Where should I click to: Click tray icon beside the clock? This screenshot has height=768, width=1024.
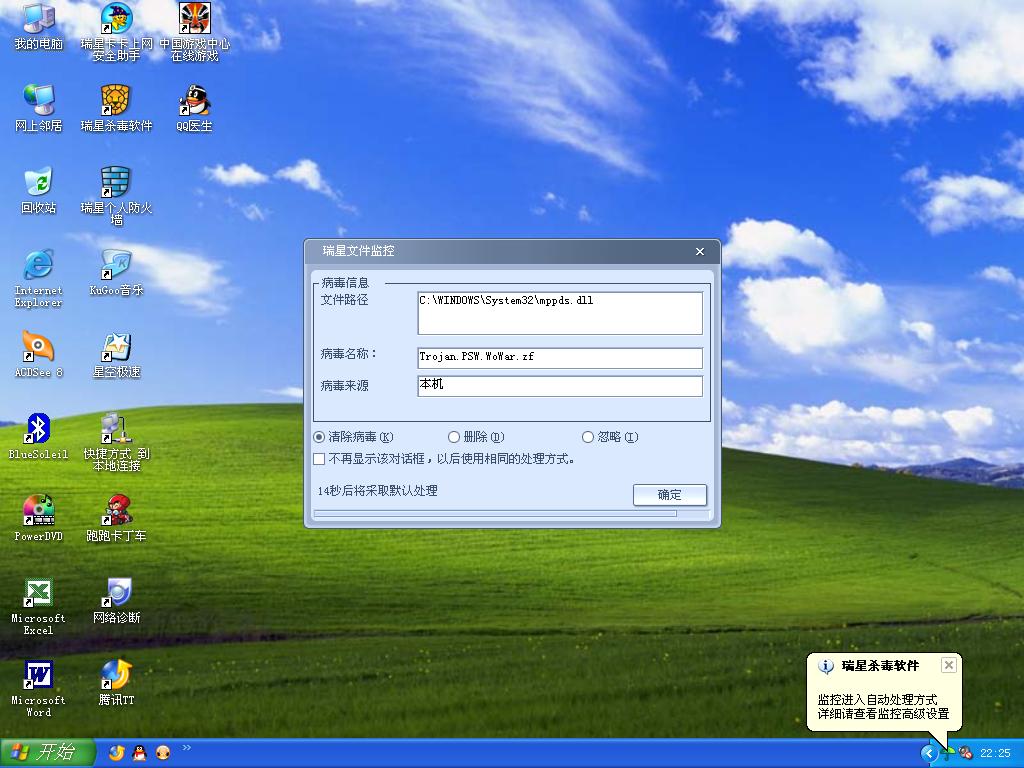click(x=965, y=754)
